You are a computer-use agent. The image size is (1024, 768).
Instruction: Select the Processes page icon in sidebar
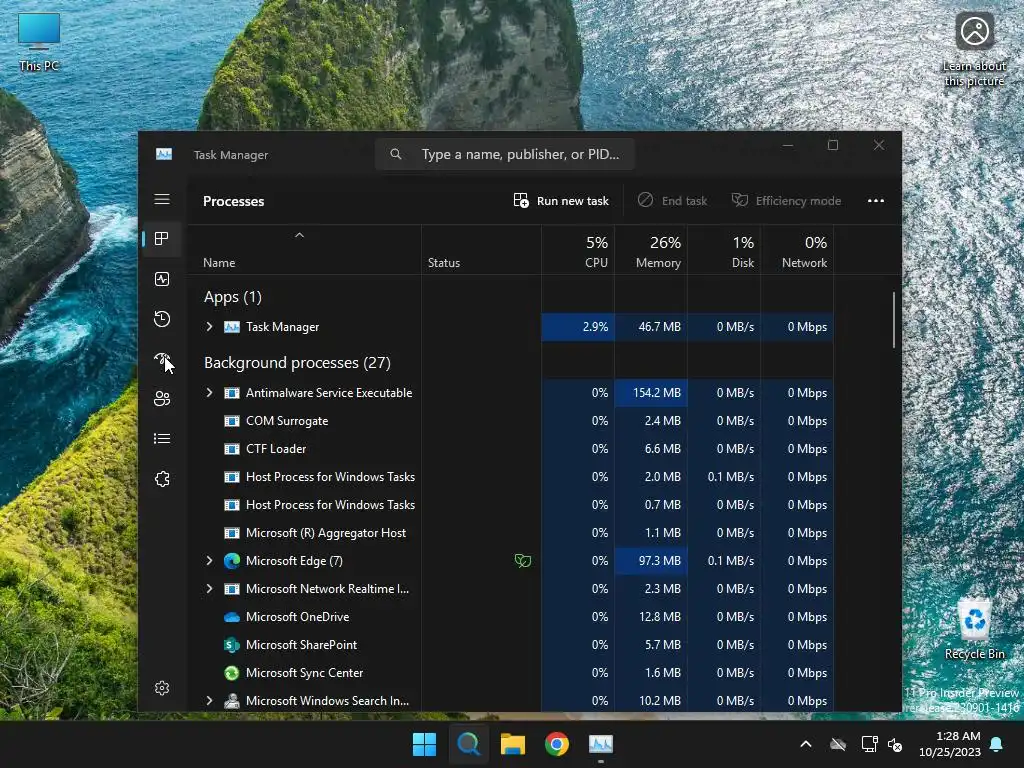point(162,238)
